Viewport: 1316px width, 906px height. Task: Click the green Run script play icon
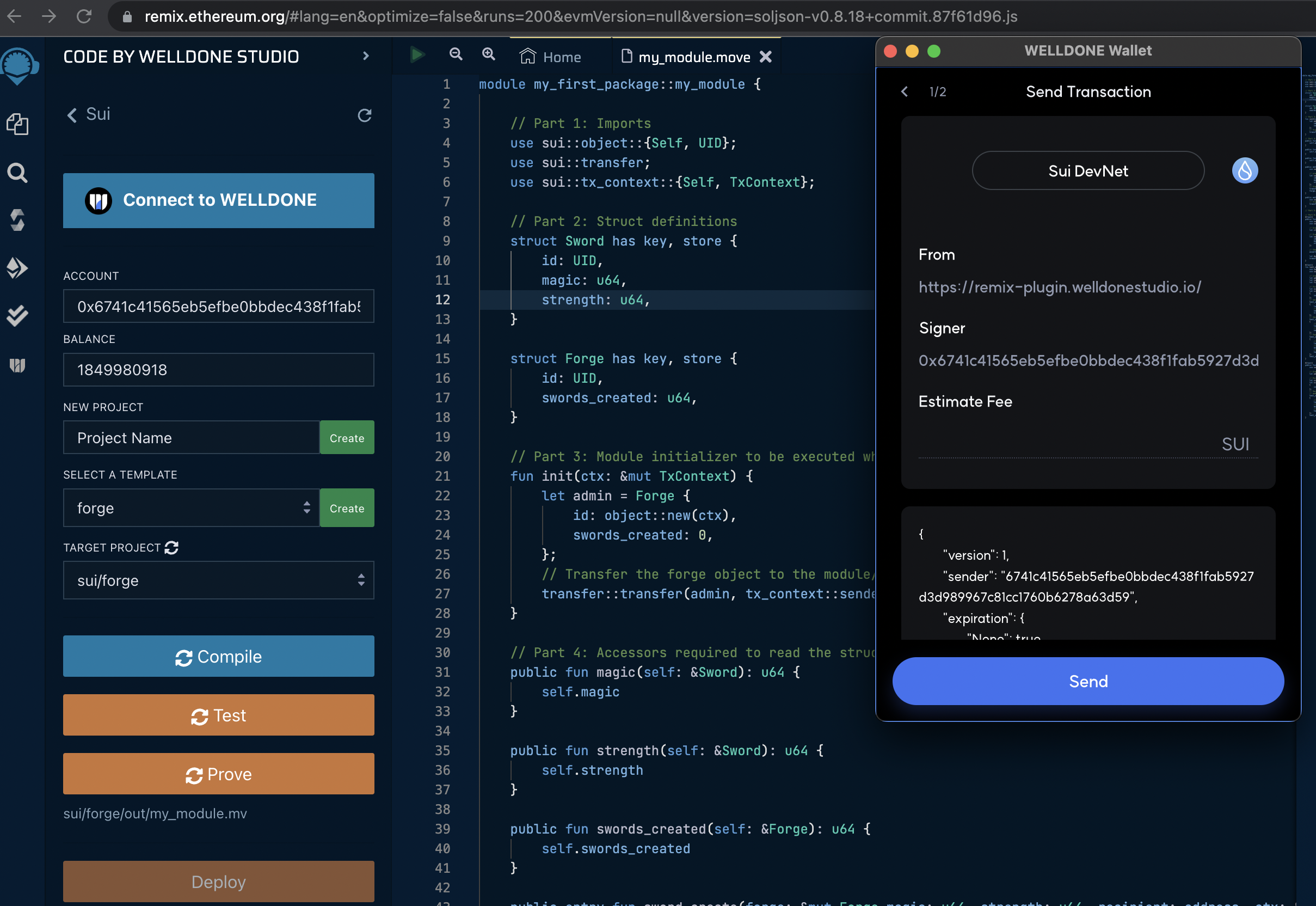pos(417,55)
